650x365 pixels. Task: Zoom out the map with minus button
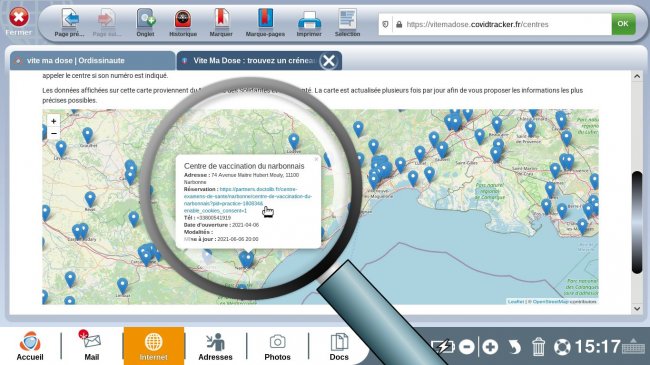(x=53, y=133)
